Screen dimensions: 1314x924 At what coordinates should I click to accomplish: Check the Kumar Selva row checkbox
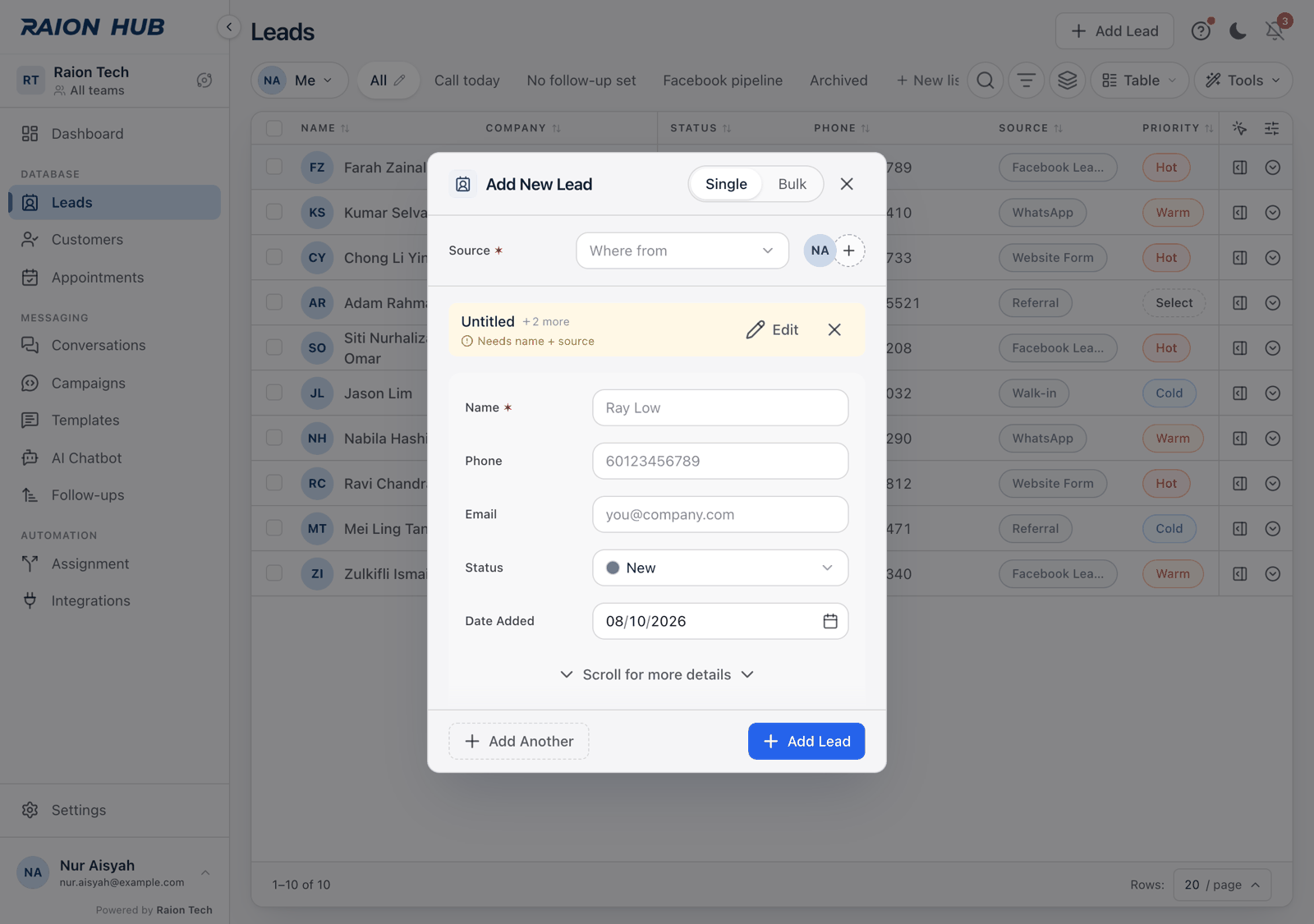pyautogui.click(x=274, y=212)
